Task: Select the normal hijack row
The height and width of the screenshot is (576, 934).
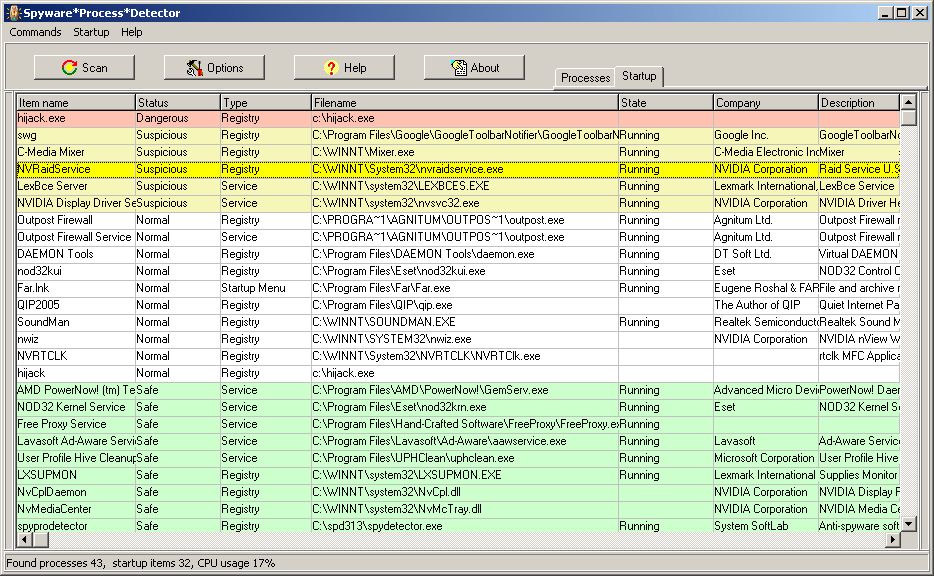Action: coord(457,373)
